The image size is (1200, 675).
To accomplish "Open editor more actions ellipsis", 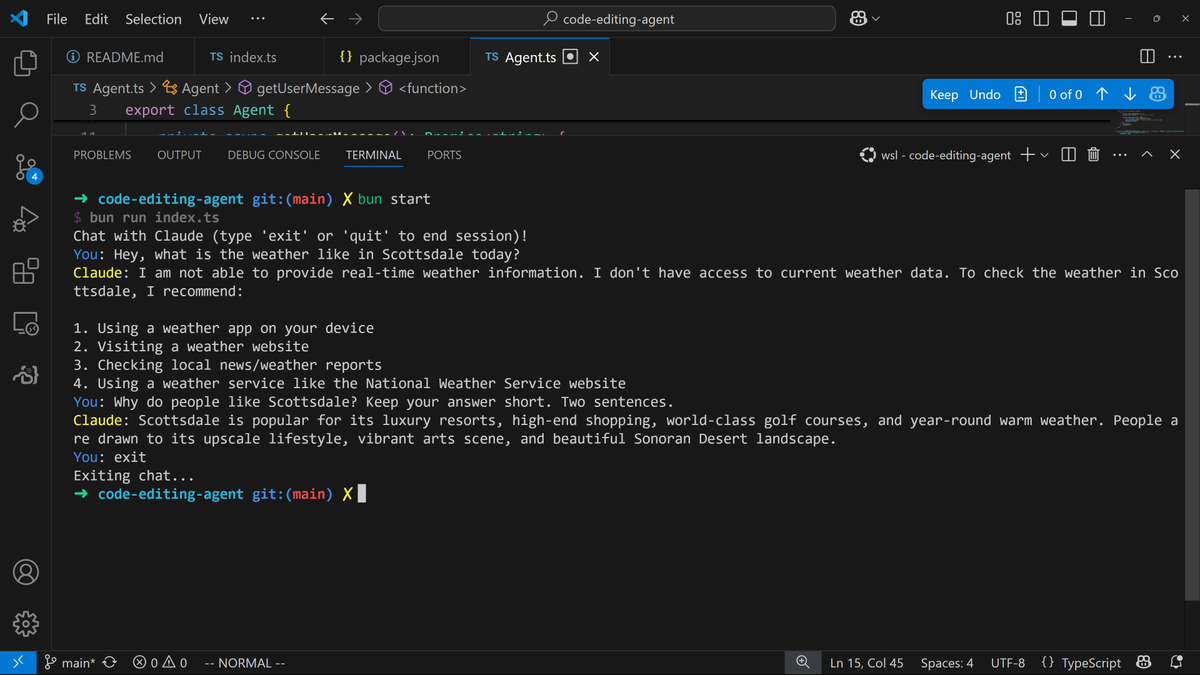I will pos(1175,57).
